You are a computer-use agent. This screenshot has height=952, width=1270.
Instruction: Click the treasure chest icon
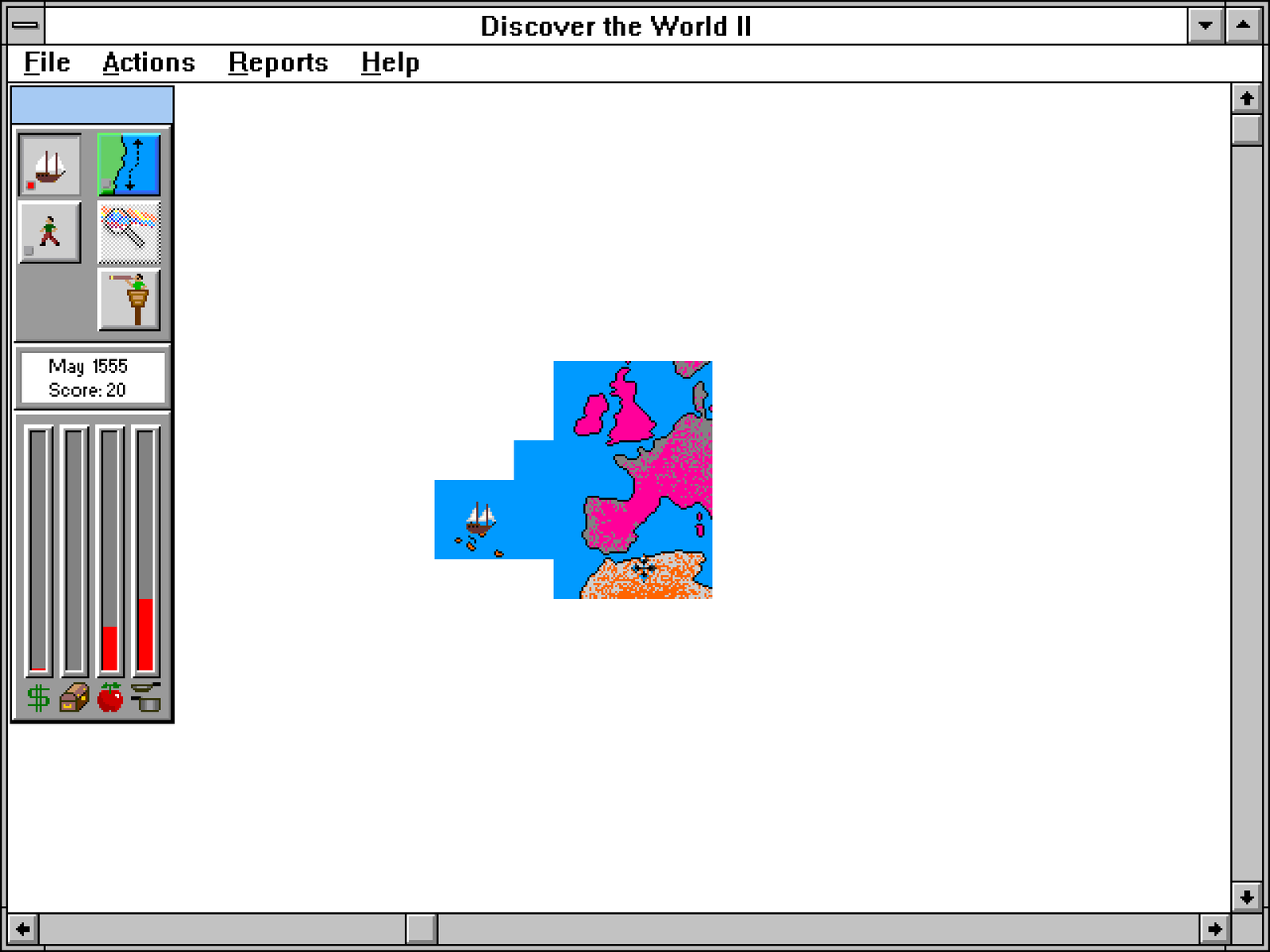74,698
